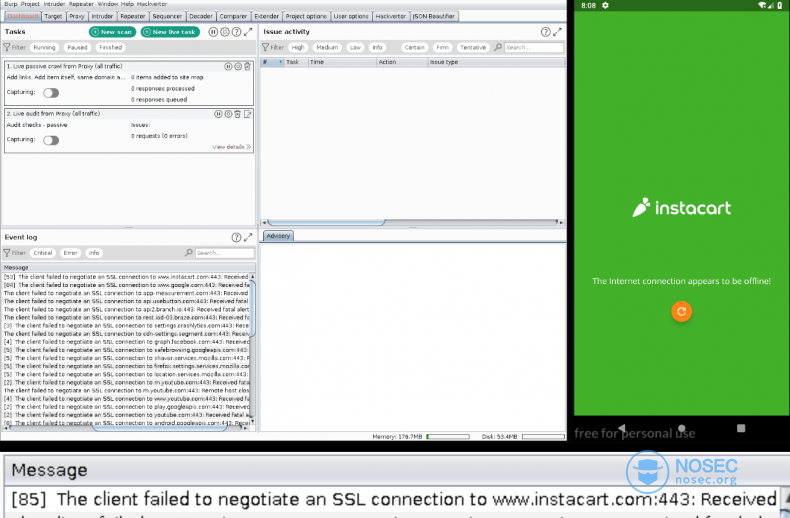Tap the gear icon in Android status bar
The image size is (790, 518).
tap(605, 6)
